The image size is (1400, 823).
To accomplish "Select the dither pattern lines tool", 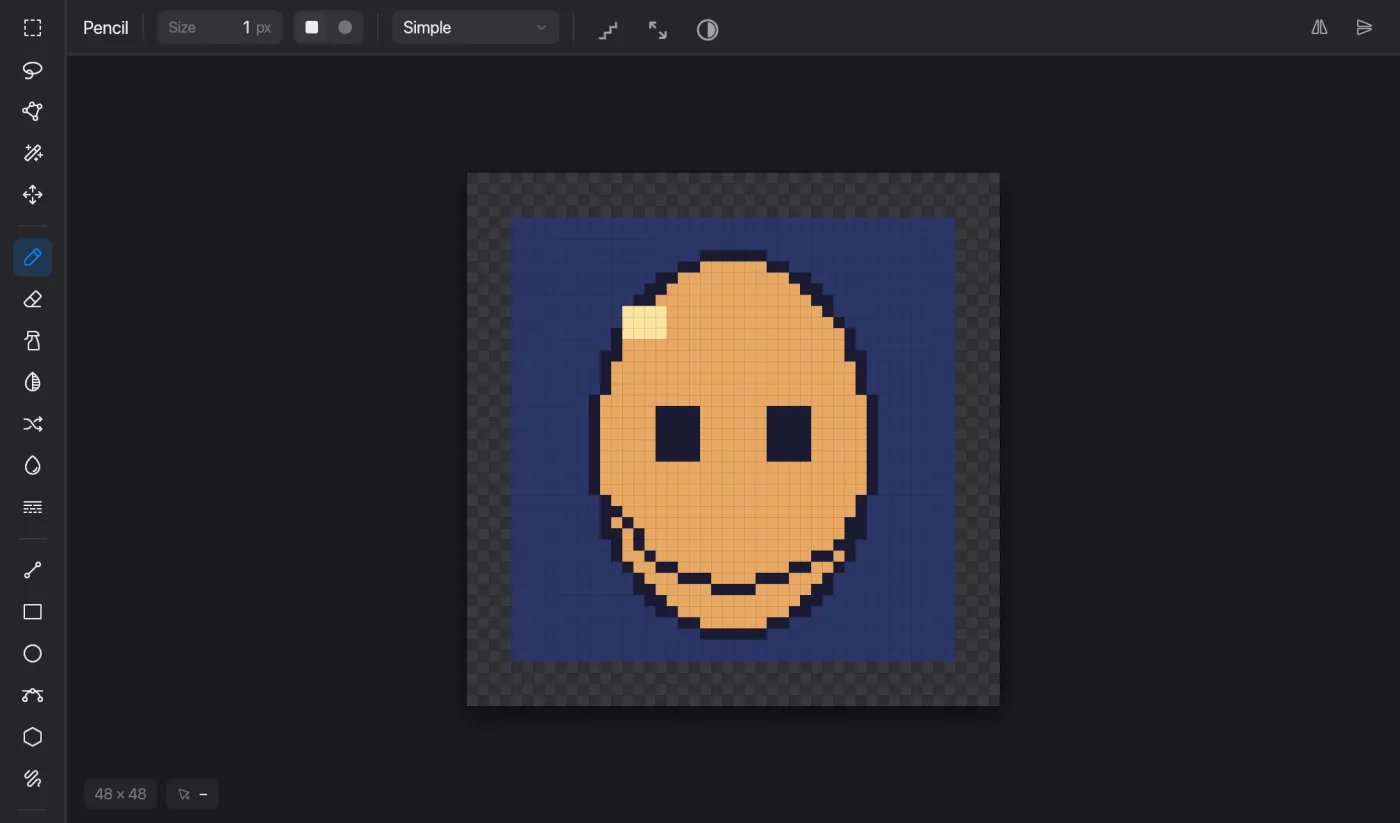I will click(33, 507).
